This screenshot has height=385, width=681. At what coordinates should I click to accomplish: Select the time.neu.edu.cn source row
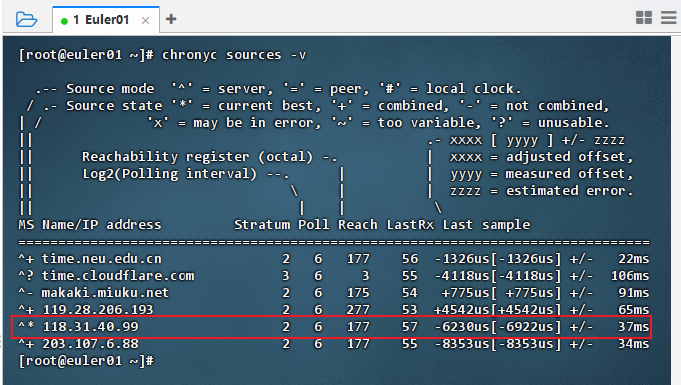click(334, 259)
